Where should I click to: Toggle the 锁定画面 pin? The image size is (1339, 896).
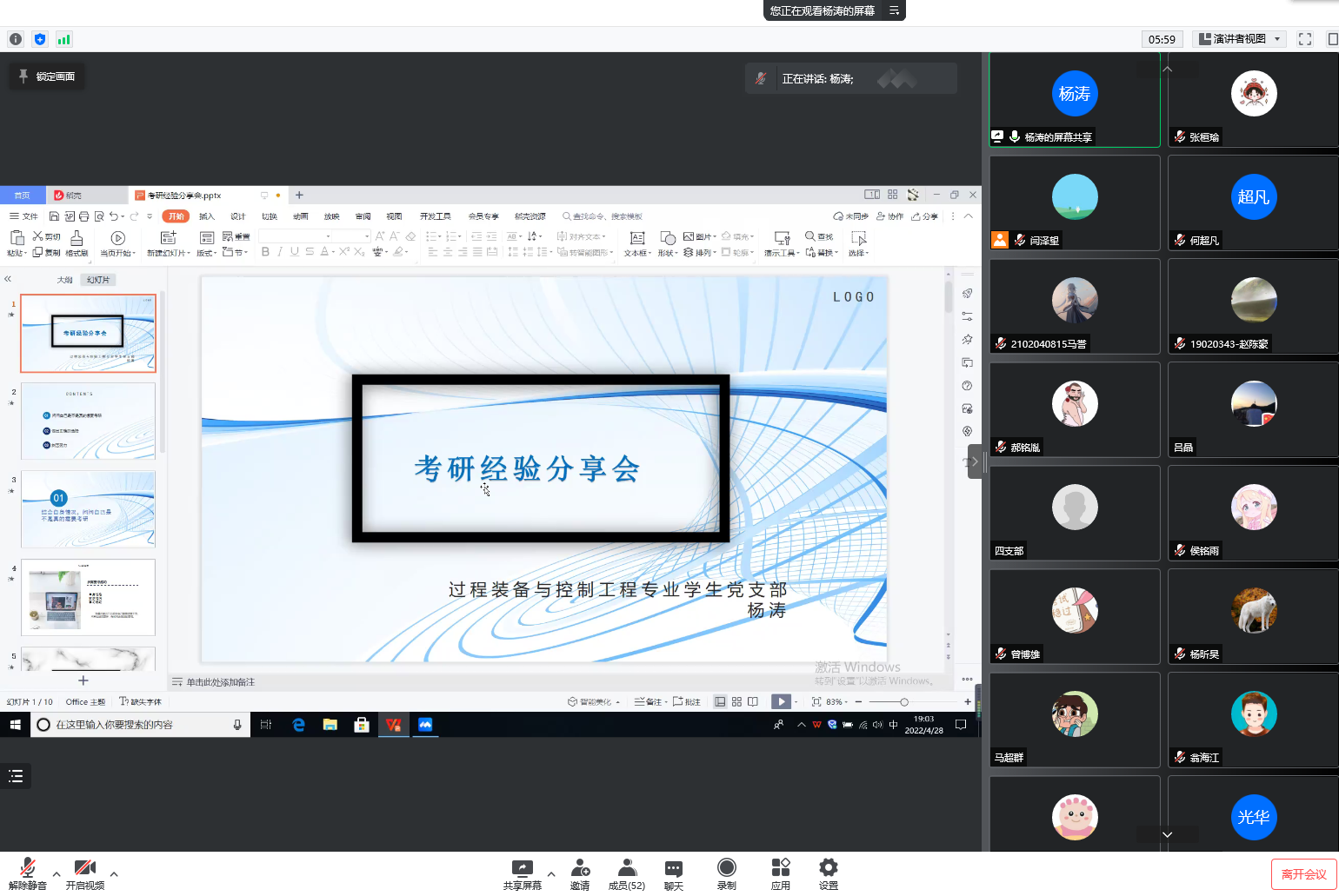(47, 76)
